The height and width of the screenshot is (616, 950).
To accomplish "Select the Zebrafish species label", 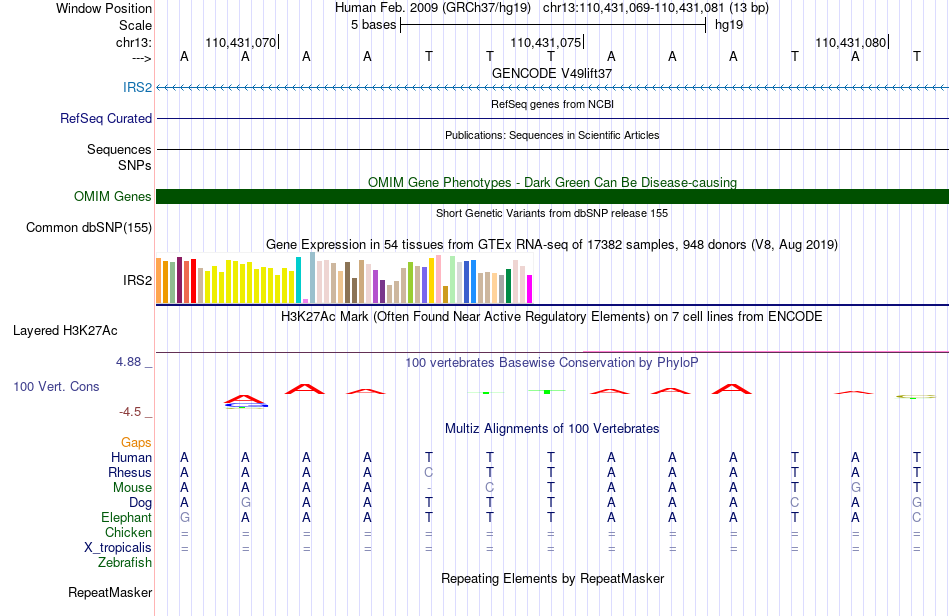I will click(x=125, y=563).
